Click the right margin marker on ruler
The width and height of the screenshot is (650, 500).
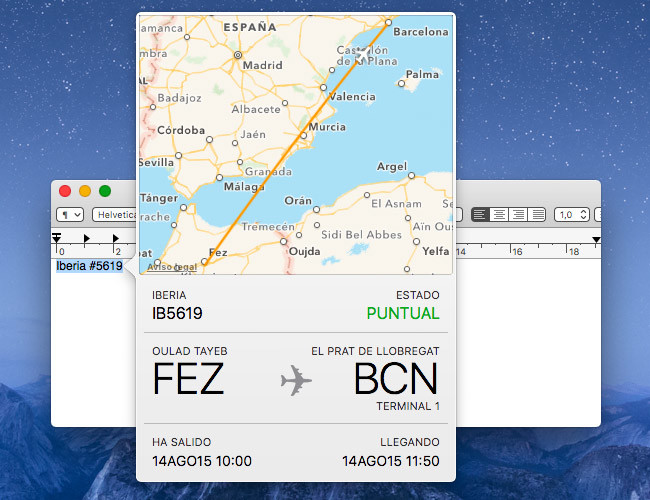point(596,240)
